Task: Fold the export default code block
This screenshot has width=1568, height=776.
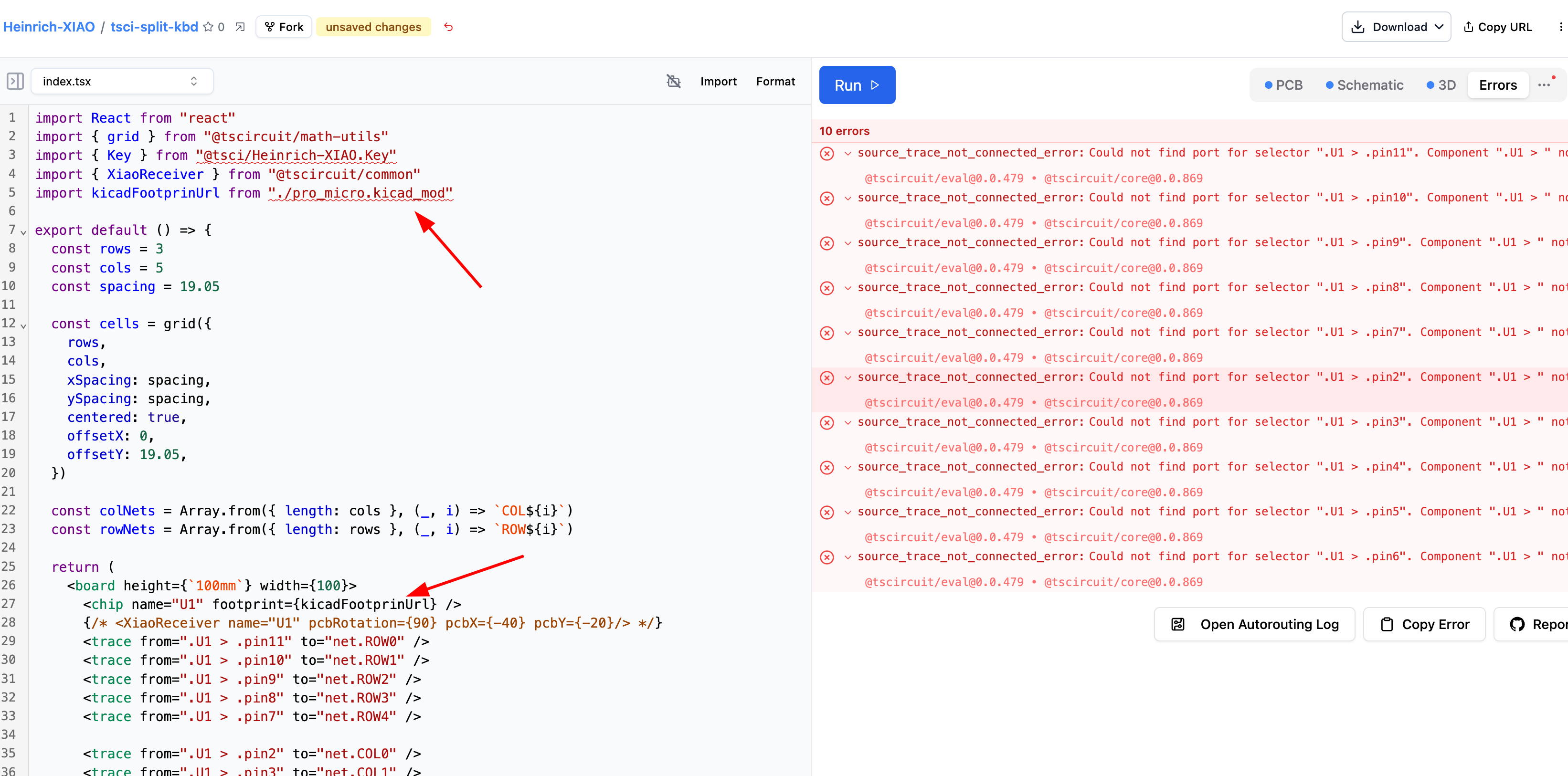Action: (24, 232)
